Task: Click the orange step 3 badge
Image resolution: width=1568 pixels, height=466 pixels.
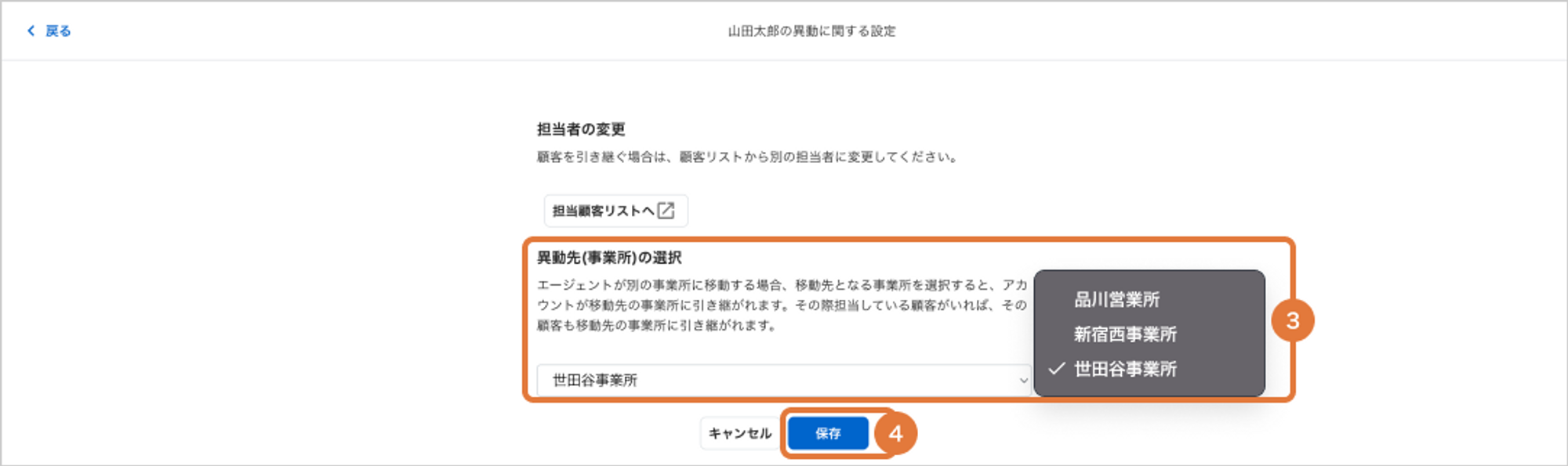Action: (1293, 320)
